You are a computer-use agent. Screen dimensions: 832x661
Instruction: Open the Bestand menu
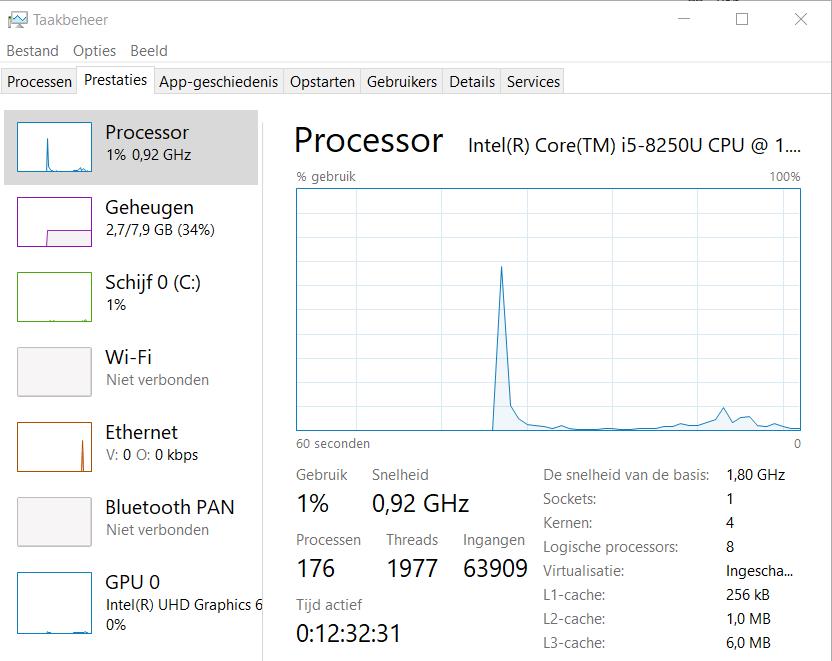tap(32, 51)
